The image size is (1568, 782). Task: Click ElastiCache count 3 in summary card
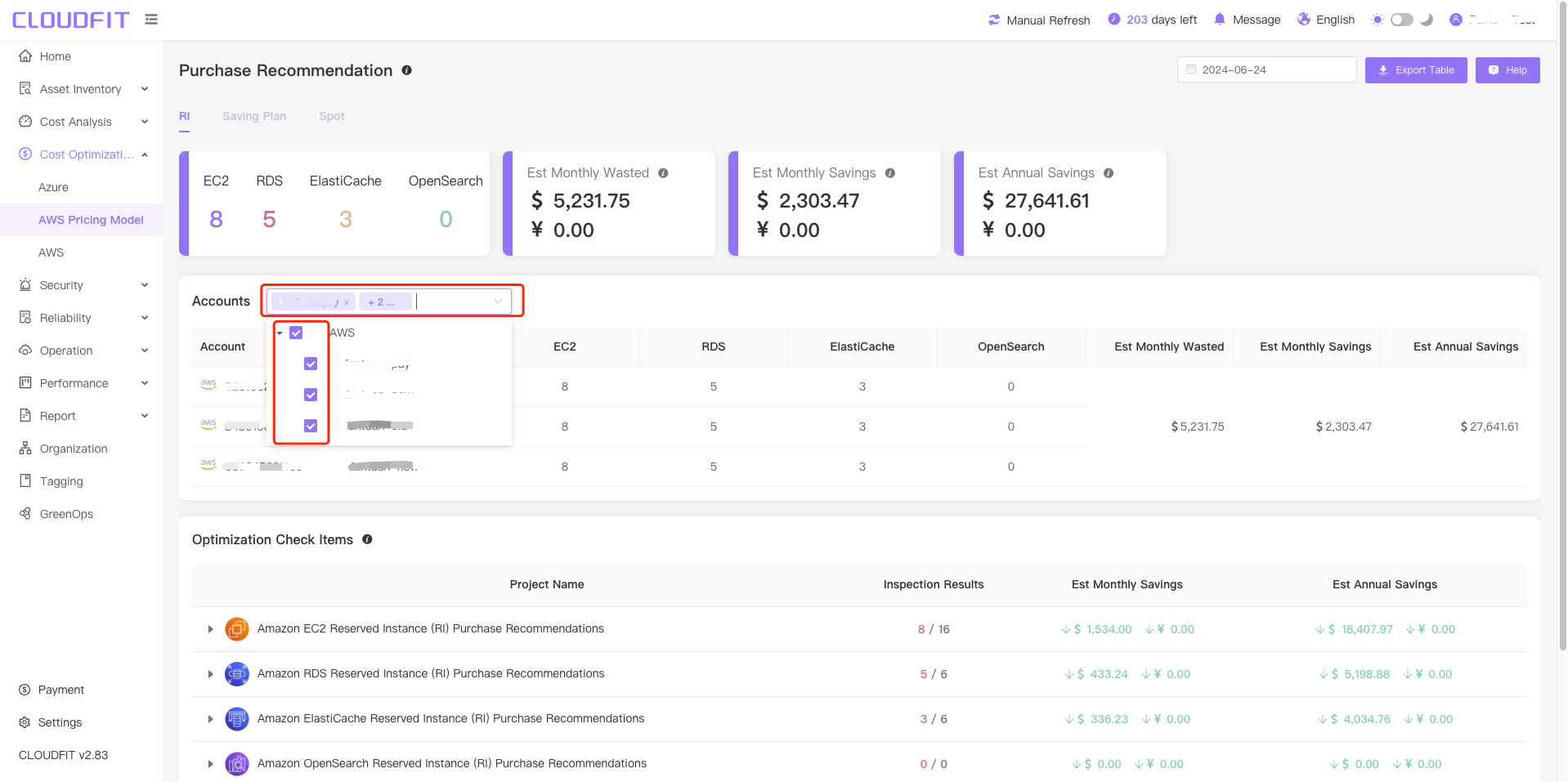[346, 219]
